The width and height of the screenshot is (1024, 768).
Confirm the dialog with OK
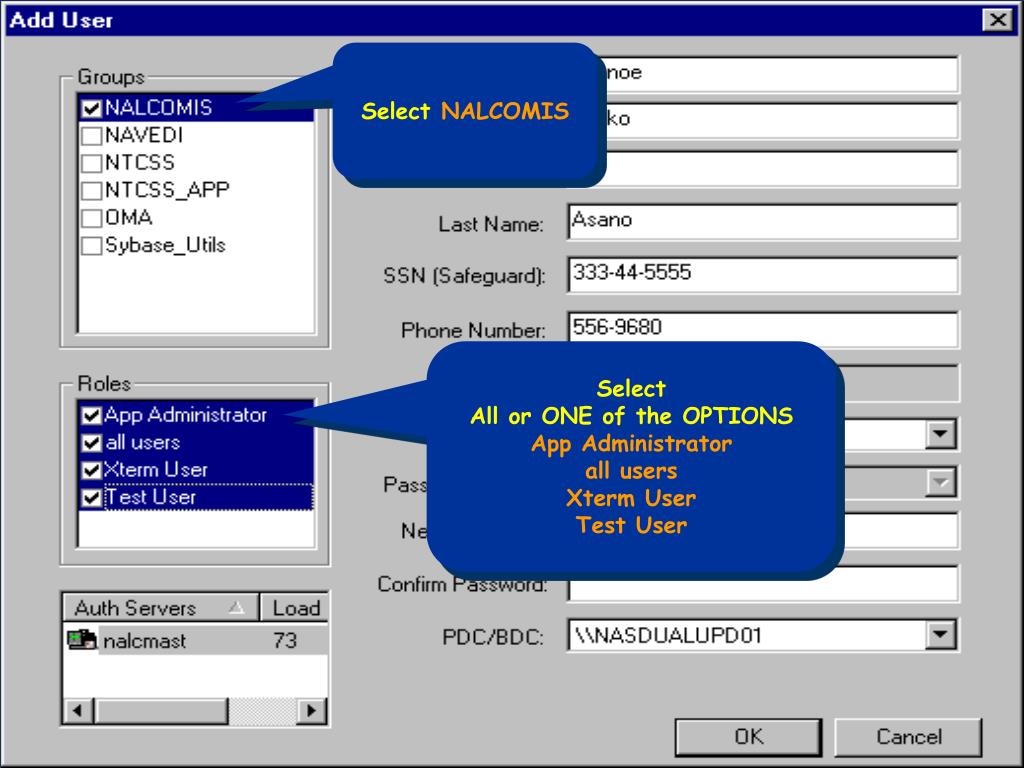748,737
